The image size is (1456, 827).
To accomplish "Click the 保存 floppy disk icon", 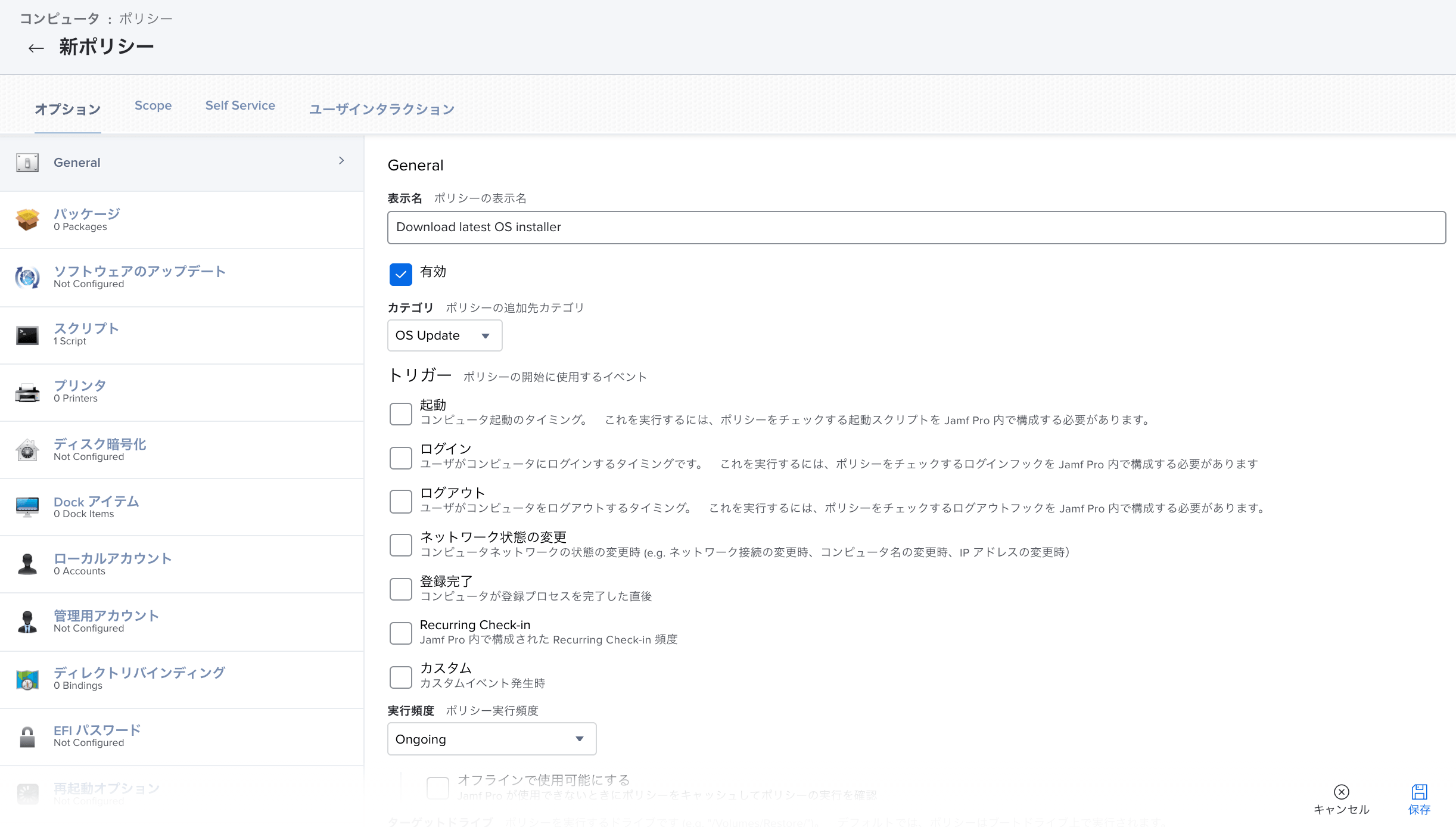I will click(x=1420, y=791).
